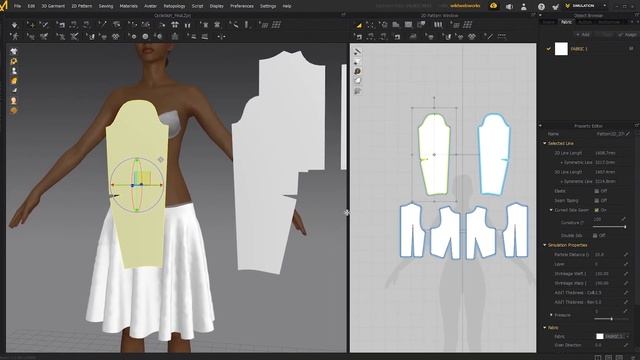640x360 pixels.
Task: Edit the Grain Direction value pencil
Action: pos(625,345)
